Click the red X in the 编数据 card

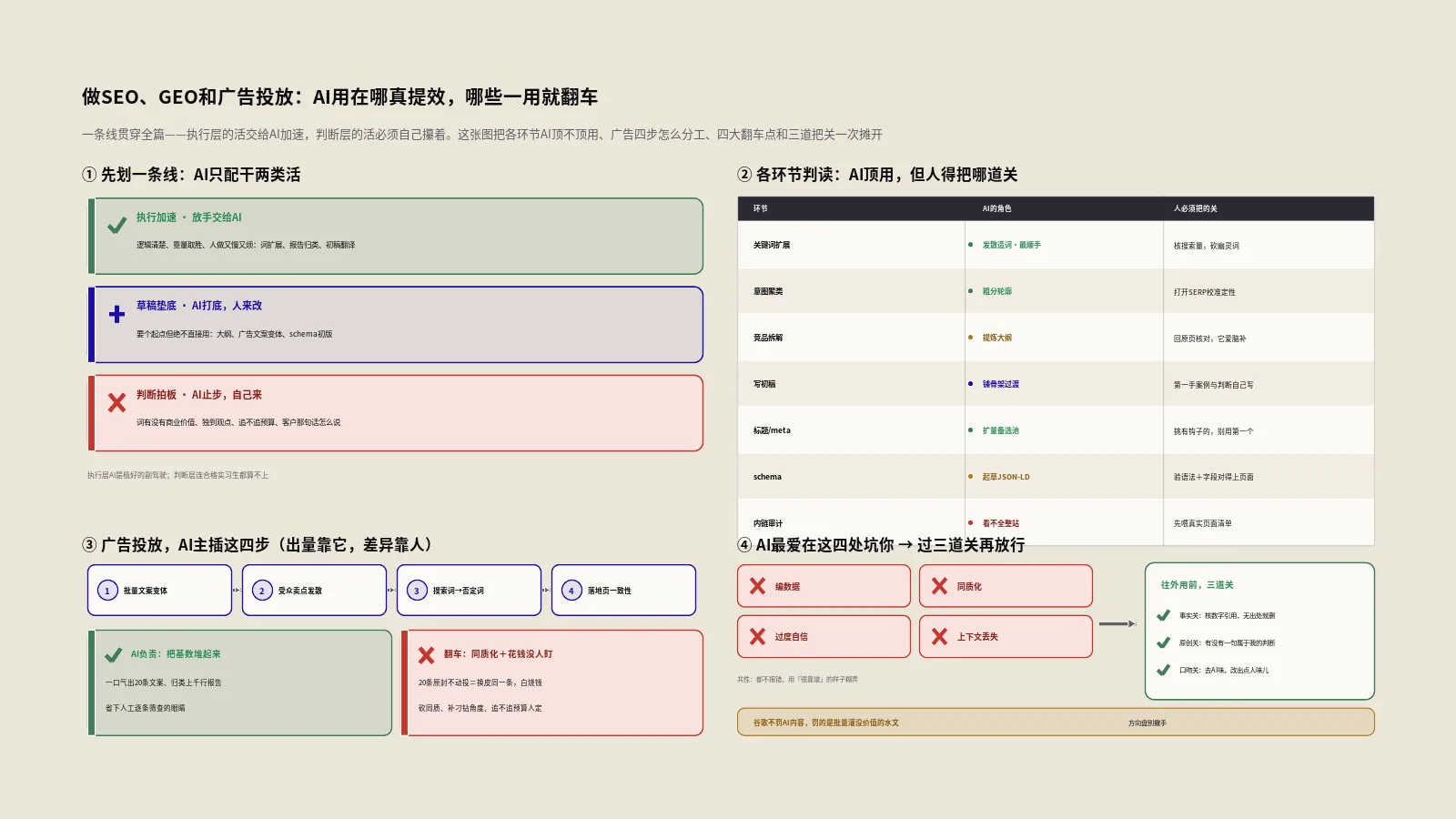(757, 586)
